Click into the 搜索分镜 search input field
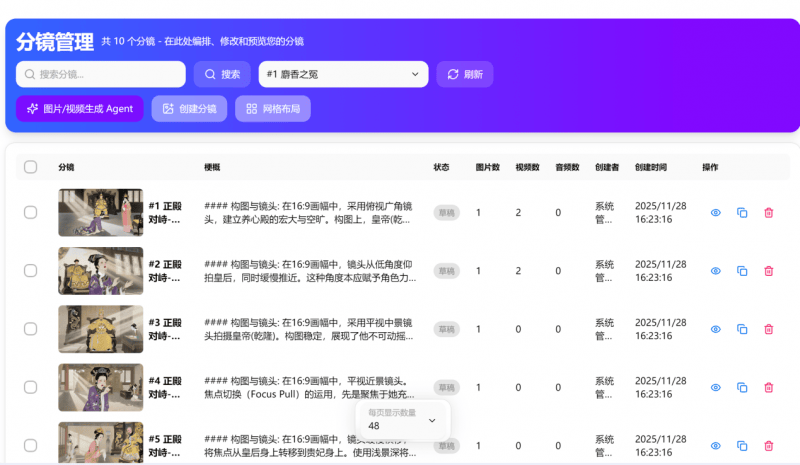 pos(105,74)
